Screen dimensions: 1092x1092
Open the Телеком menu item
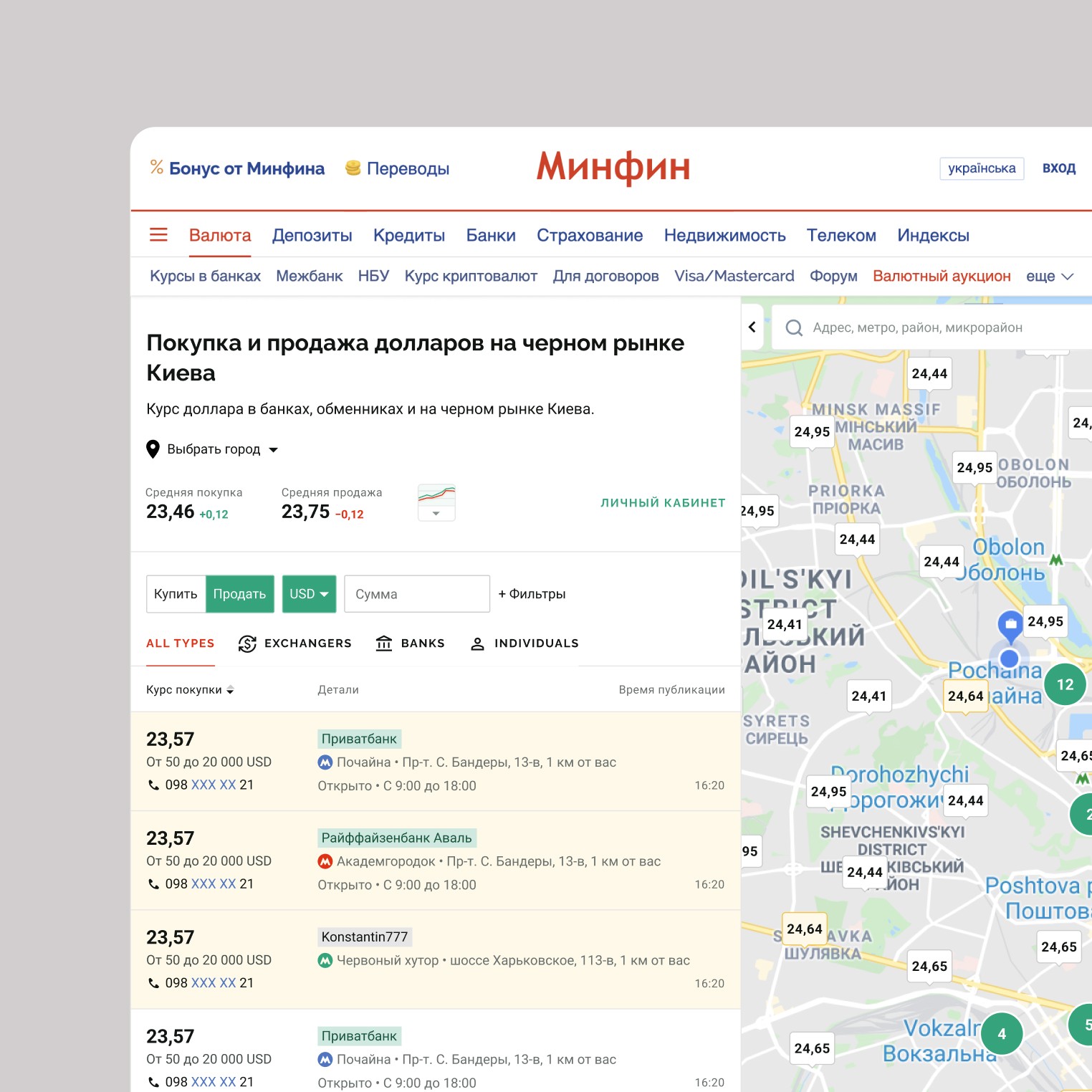841,236
